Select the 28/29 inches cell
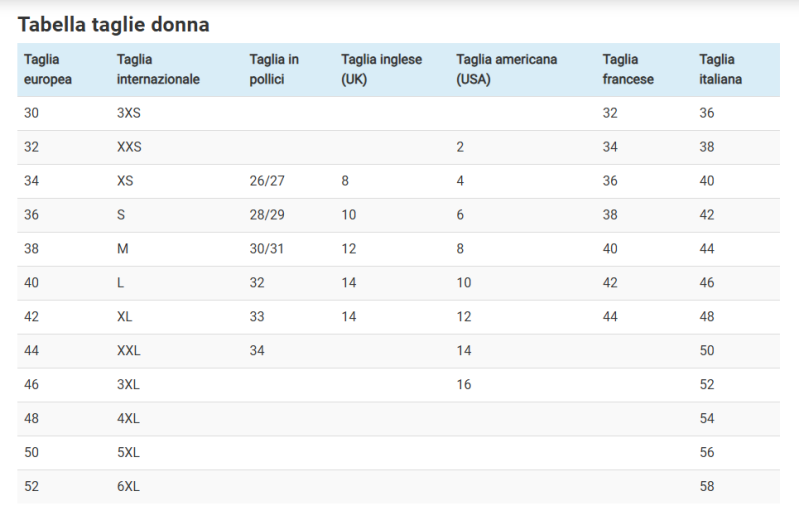799x520 pixels. pyautogui.click(x=267, y=215)
